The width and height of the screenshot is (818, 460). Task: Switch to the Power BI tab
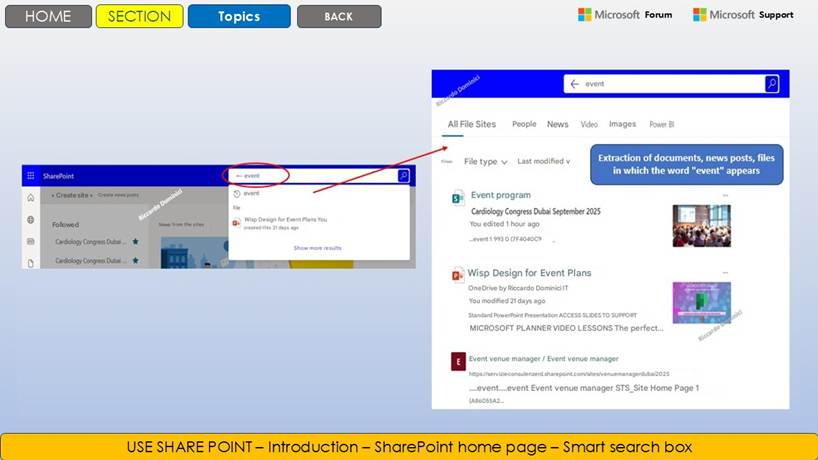(x=661, y=124)
